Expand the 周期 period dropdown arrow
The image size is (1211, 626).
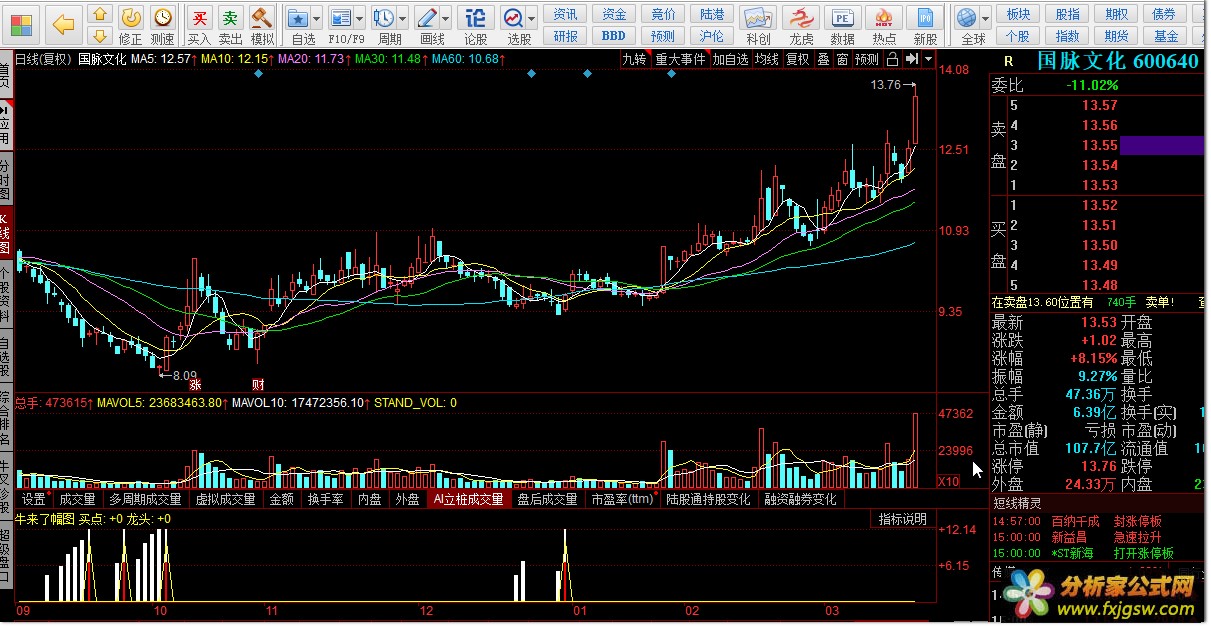[x=402, y=18]
